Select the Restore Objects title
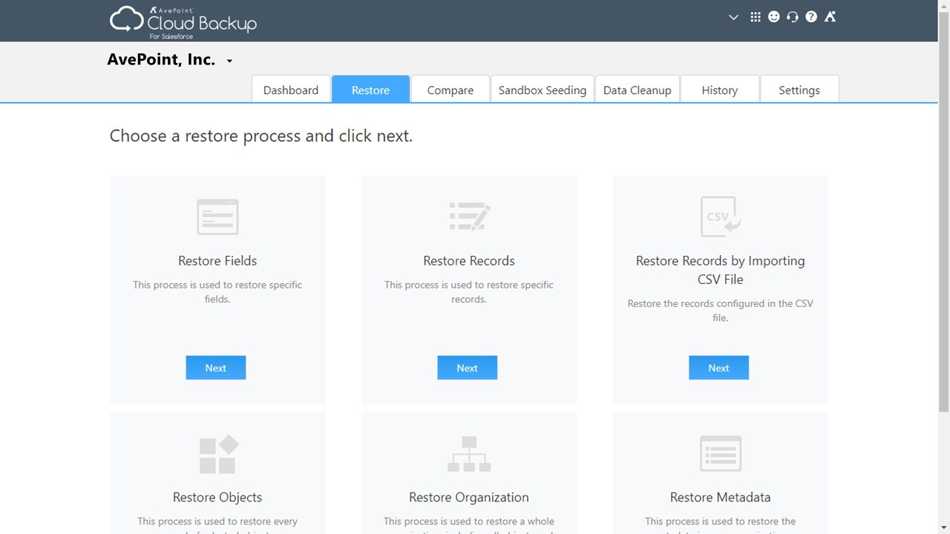The image size is (950, 534). (218, 497)
